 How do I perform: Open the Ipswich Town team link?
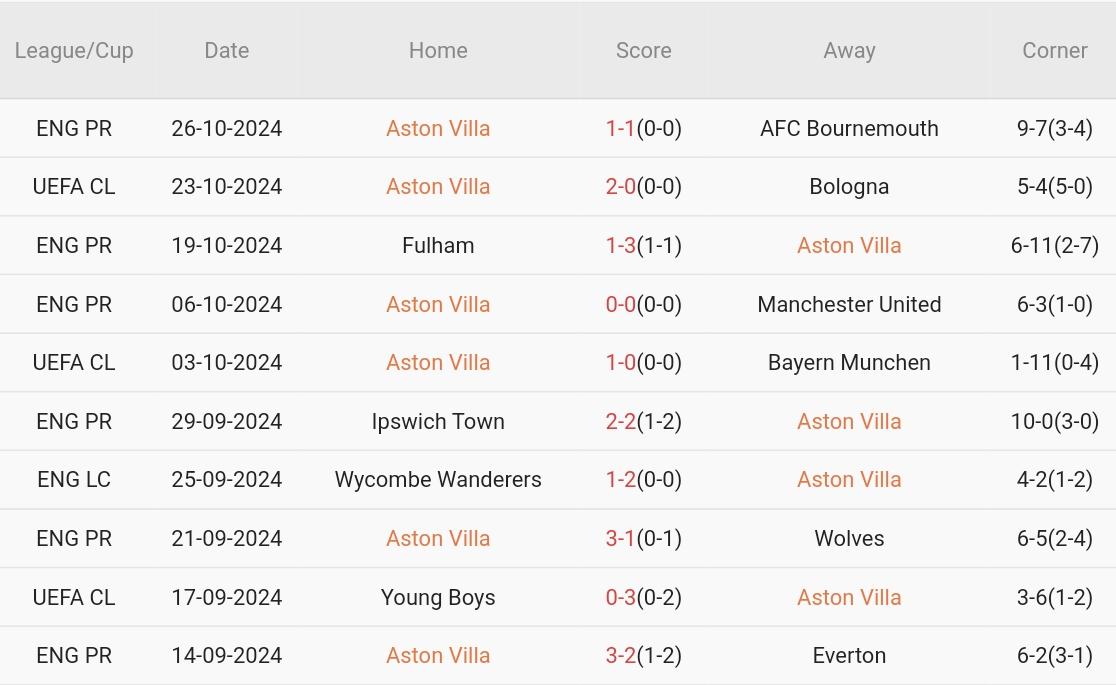(438, 422)
